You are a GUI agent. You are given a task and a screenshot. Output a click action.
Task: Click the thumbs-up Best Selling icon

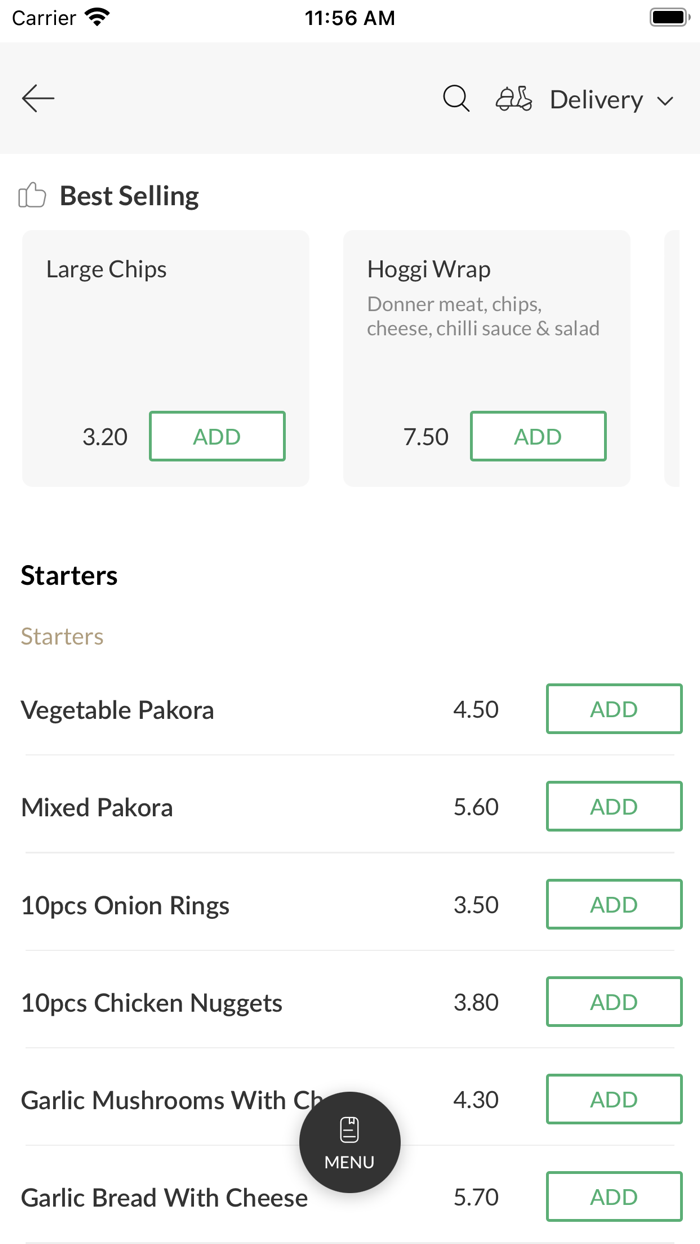(32, 195)
